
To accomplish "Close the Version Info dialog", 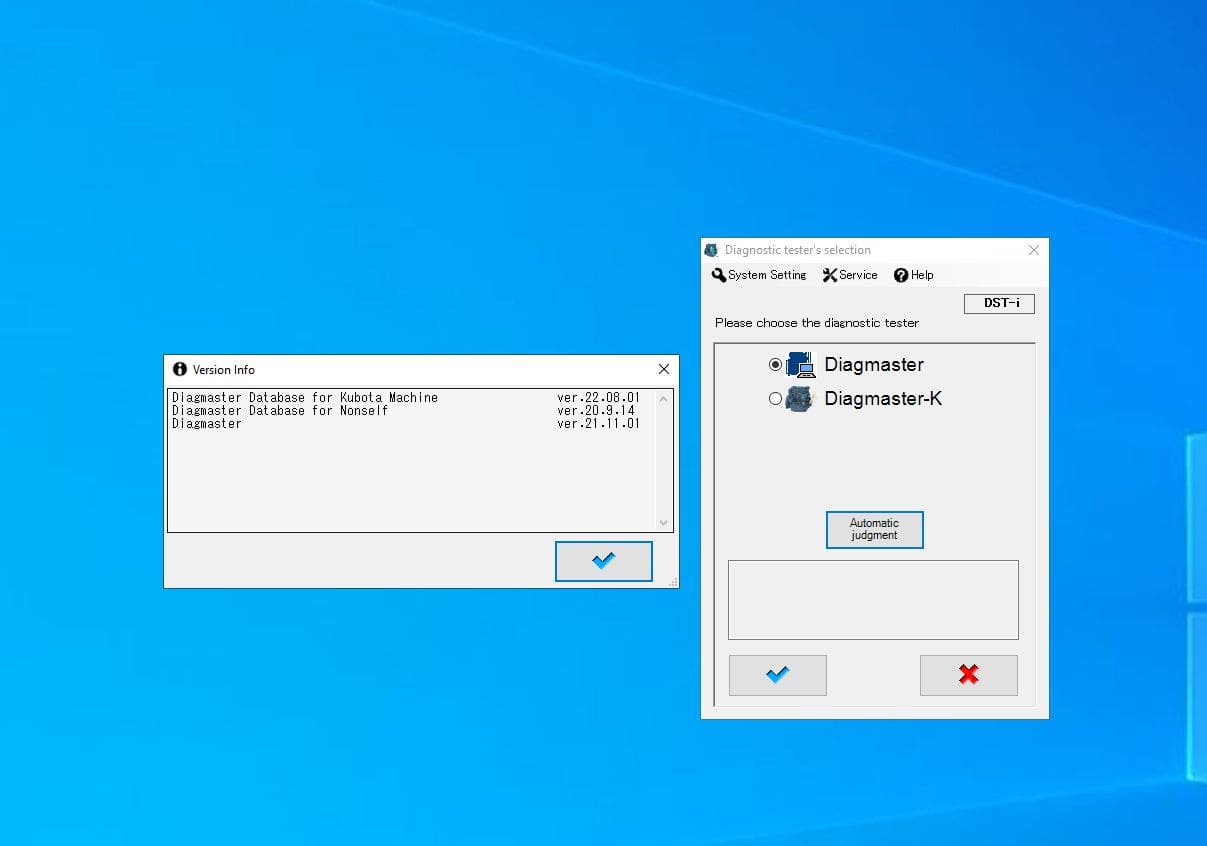I will click(x=664, y=369).
